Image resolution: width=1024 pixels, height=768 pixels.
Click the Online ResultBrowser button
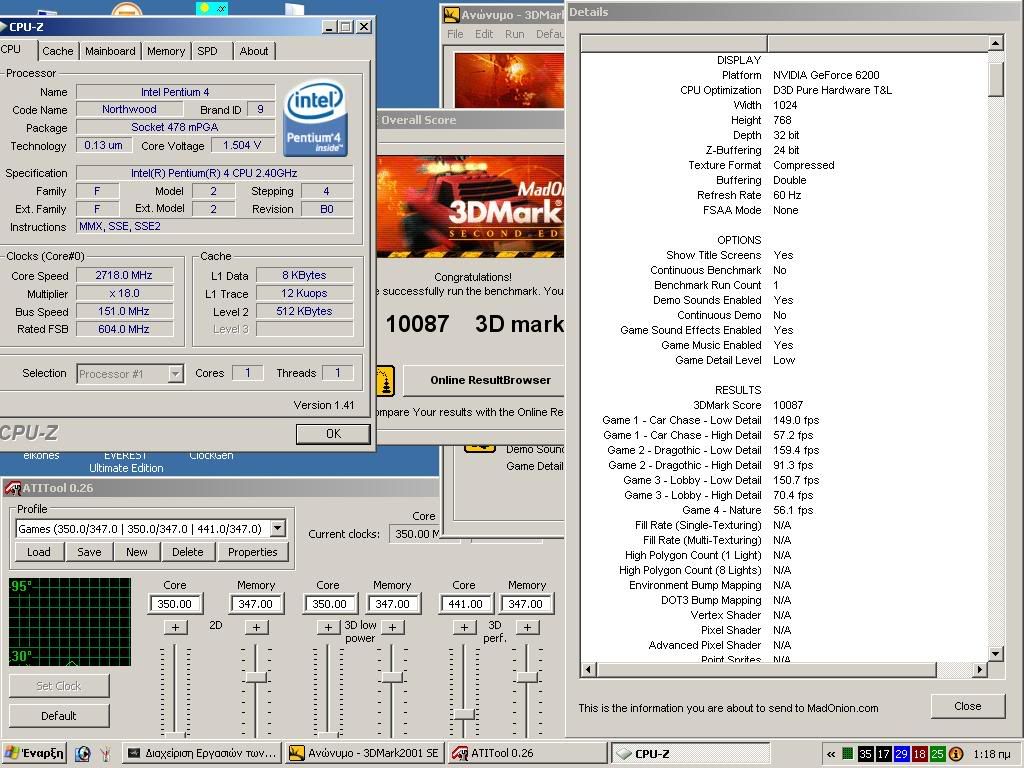(x=490, y=380)
